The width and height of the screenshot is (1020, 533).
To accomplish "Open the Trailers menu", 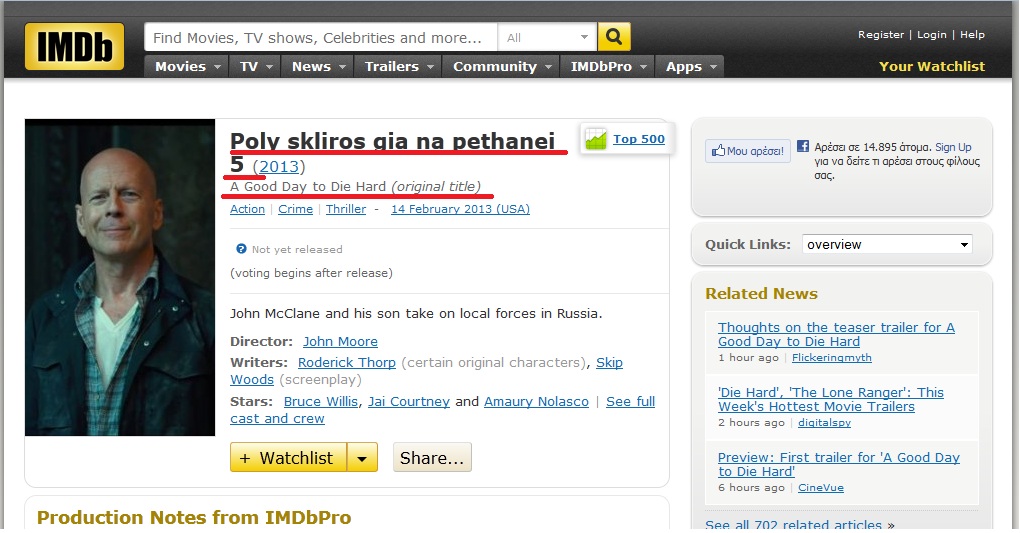I will click(x=398, y=66).
